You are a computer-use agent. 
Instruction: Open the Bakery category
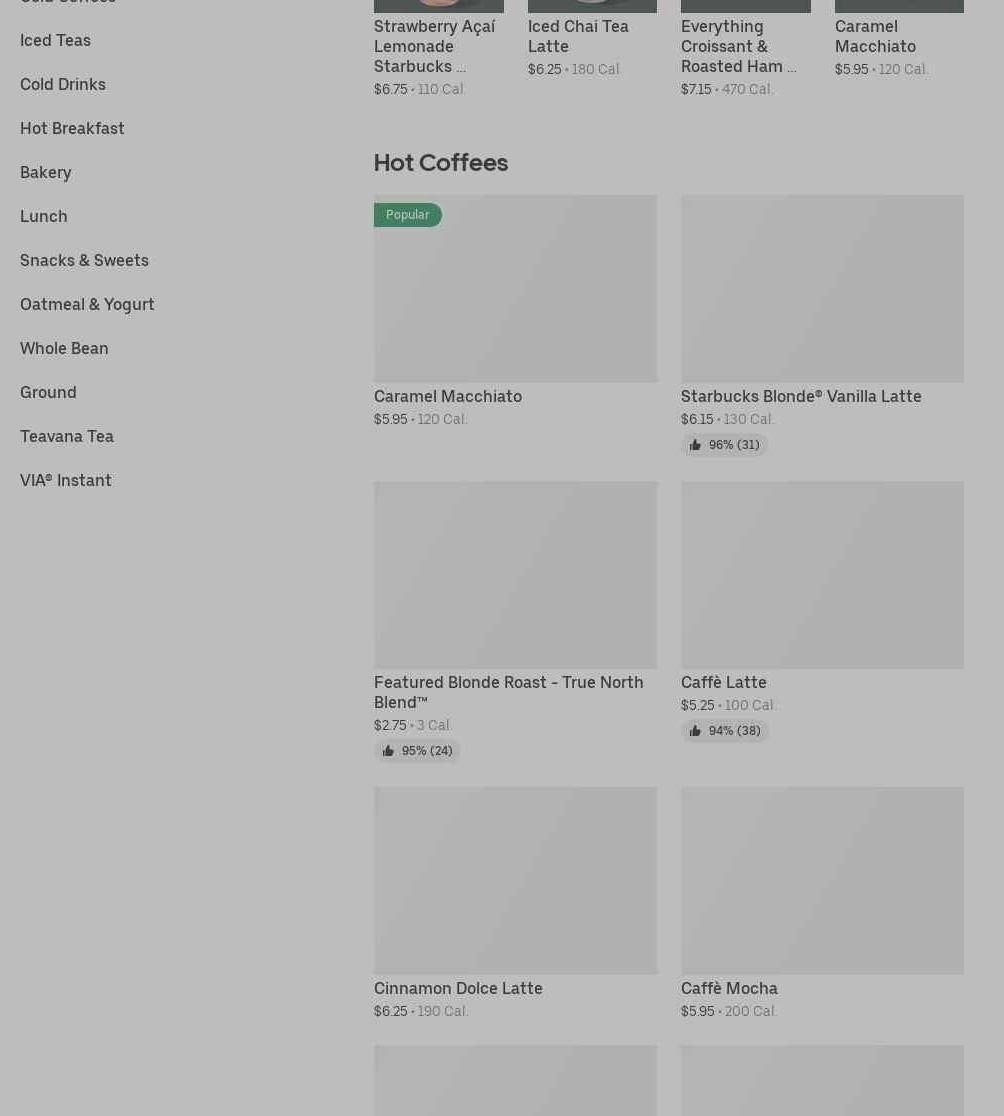click(46, 172)
